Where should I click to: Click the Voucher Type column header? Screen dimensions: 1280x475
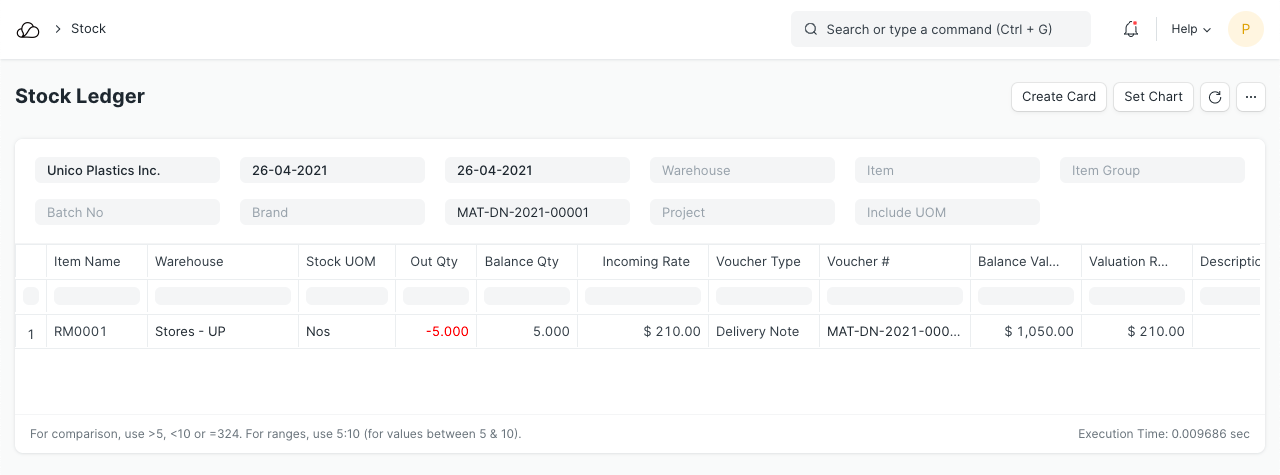pos(758,262)
